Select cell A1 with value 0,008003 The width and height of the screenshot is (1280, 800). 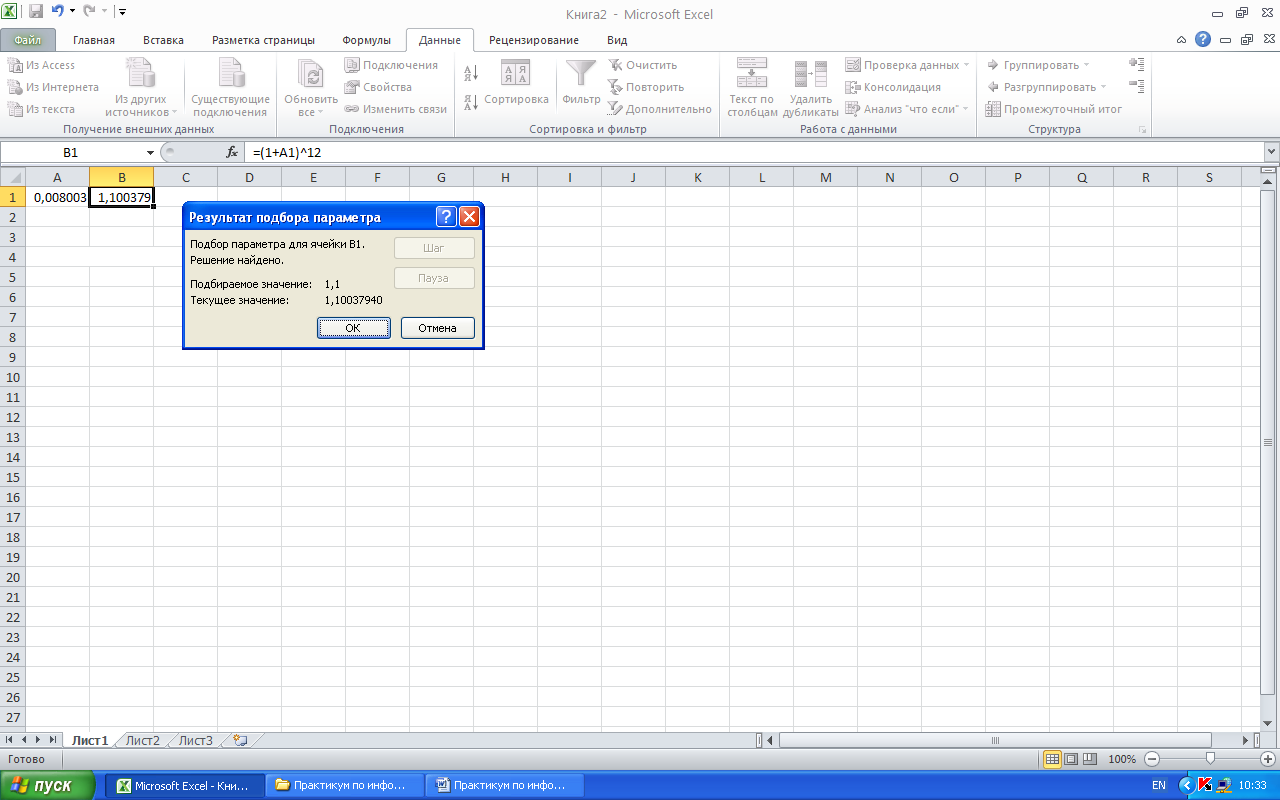coord(57,197)
